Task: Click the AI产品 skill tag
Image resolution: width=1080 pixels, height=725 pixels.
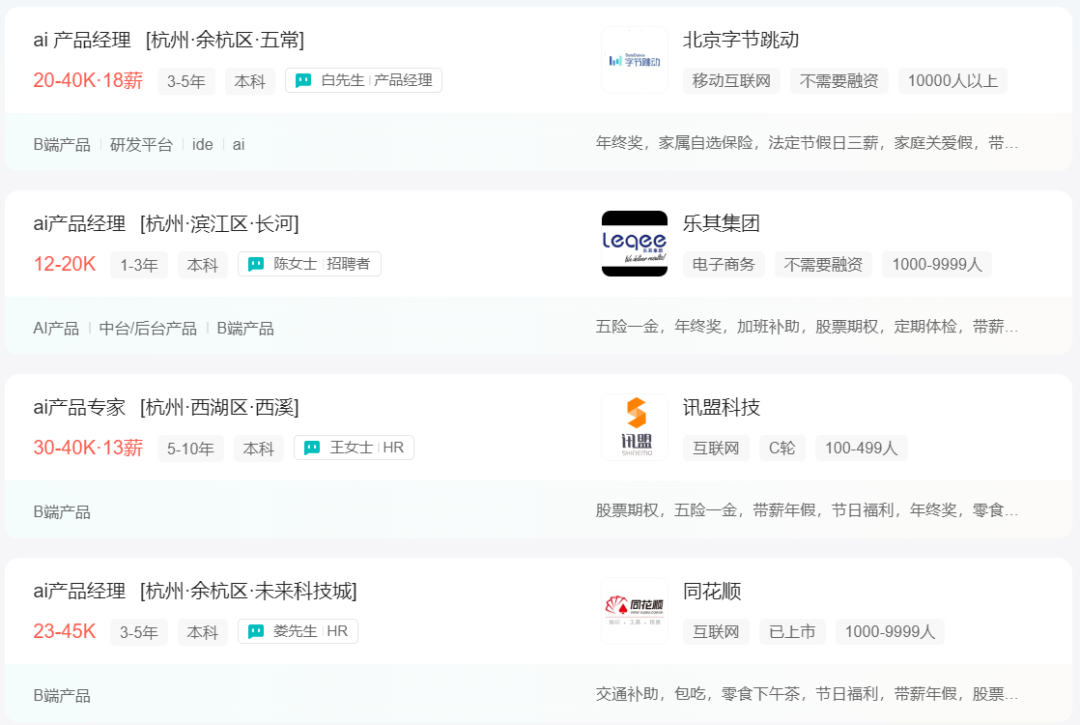Action: (56, 328)
